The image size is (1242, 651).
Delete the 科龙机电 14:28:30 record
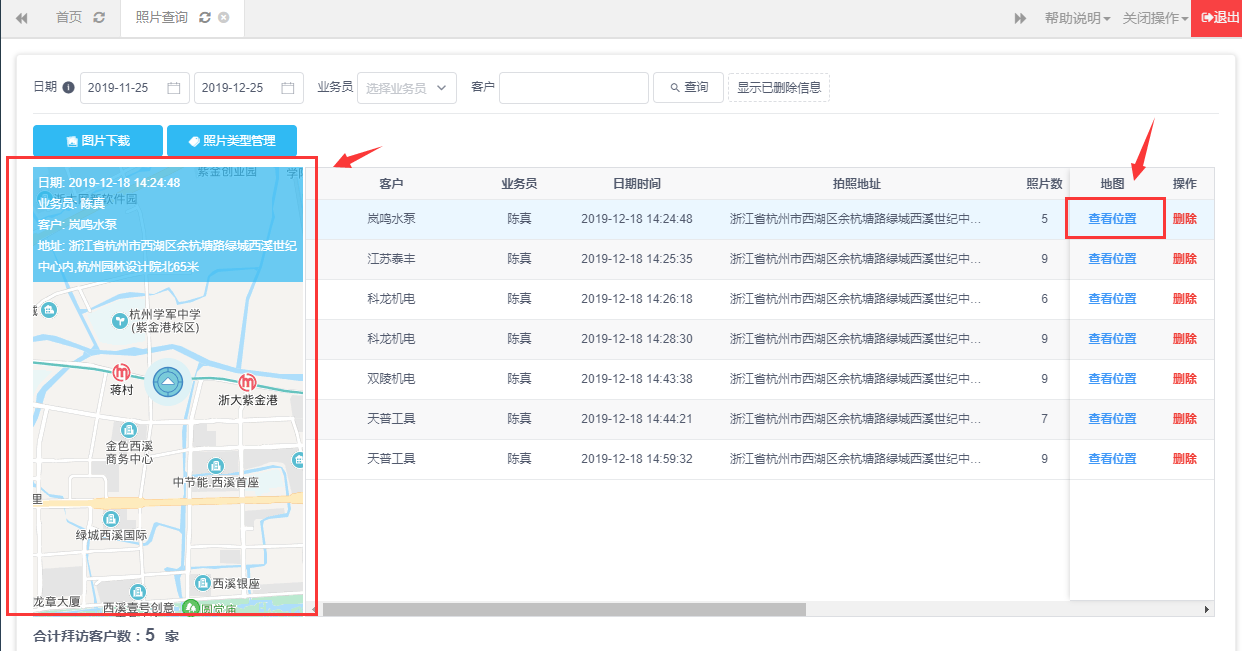pyautogui.click(x=1184, y=338)
